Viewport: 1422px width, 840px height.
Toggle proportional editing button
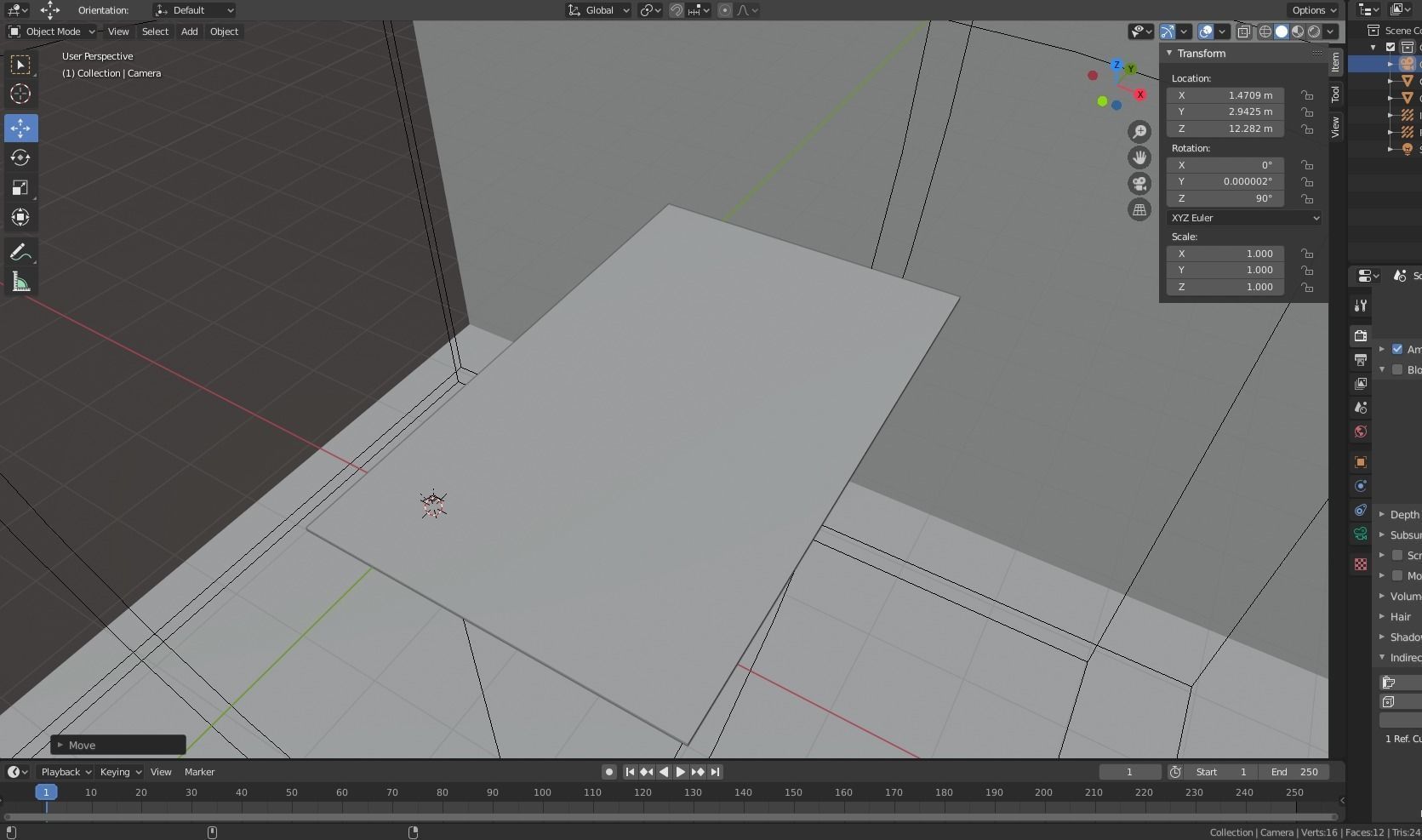click(725, 10)
